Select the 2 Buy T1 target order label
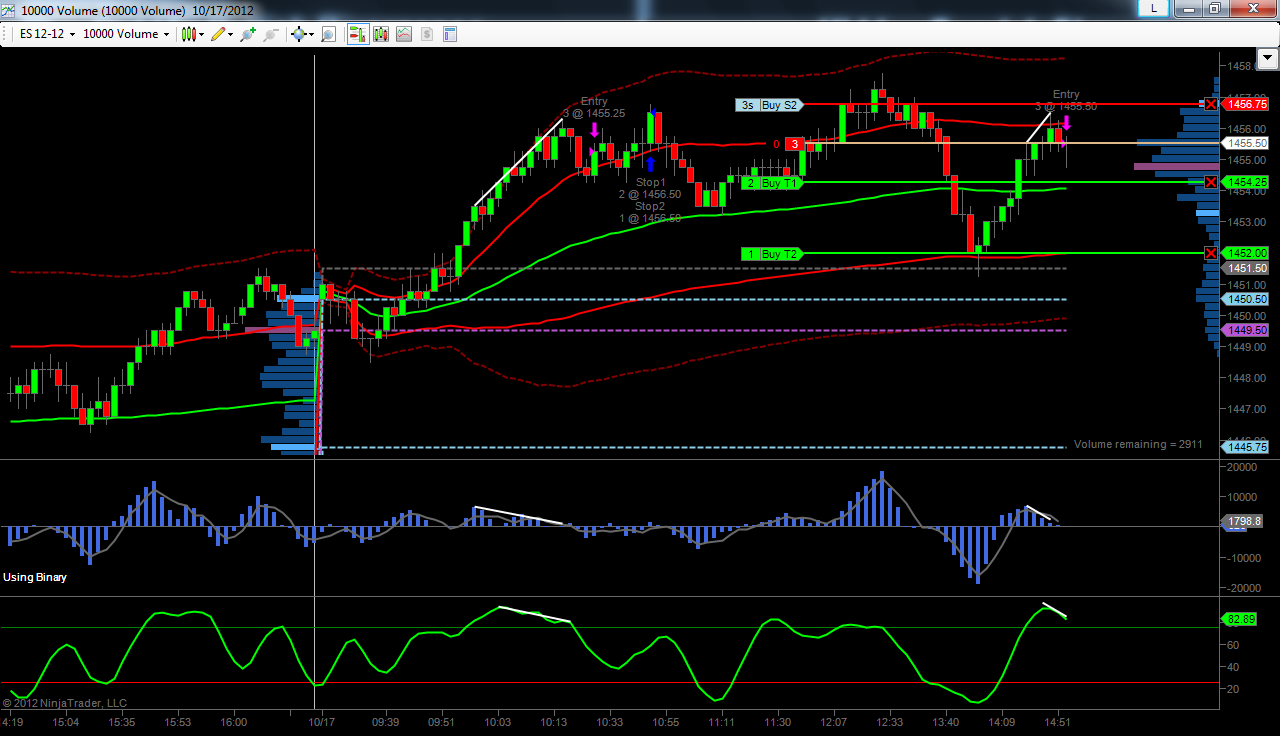The image size is (1280, 736). (x=772, y=183)
